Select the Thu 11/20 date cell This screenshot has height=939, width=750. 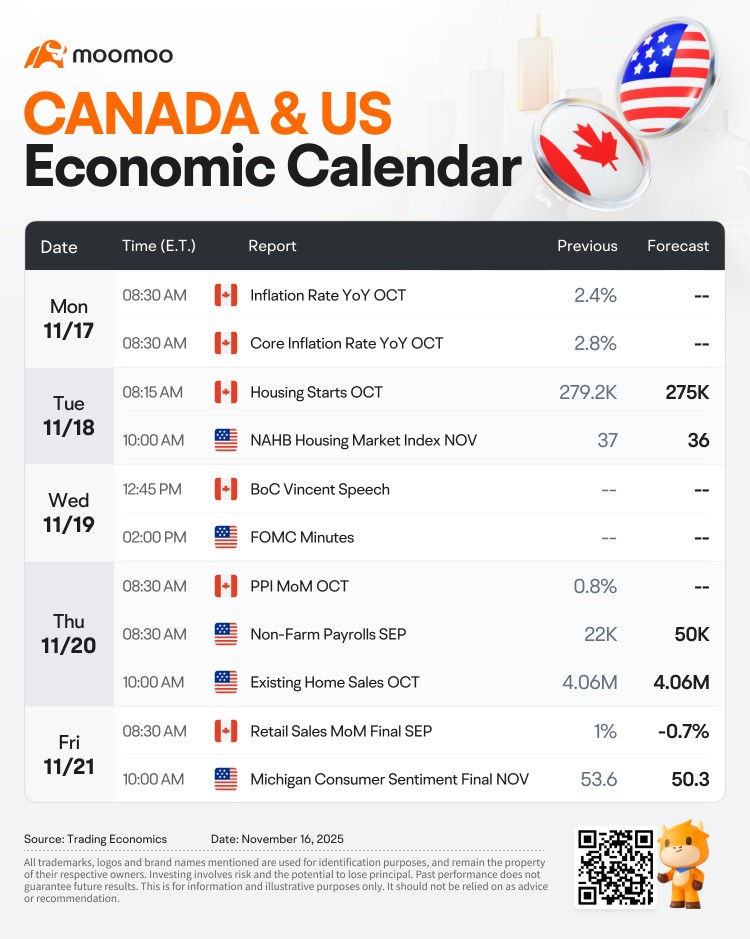click(x=69, y=634)
